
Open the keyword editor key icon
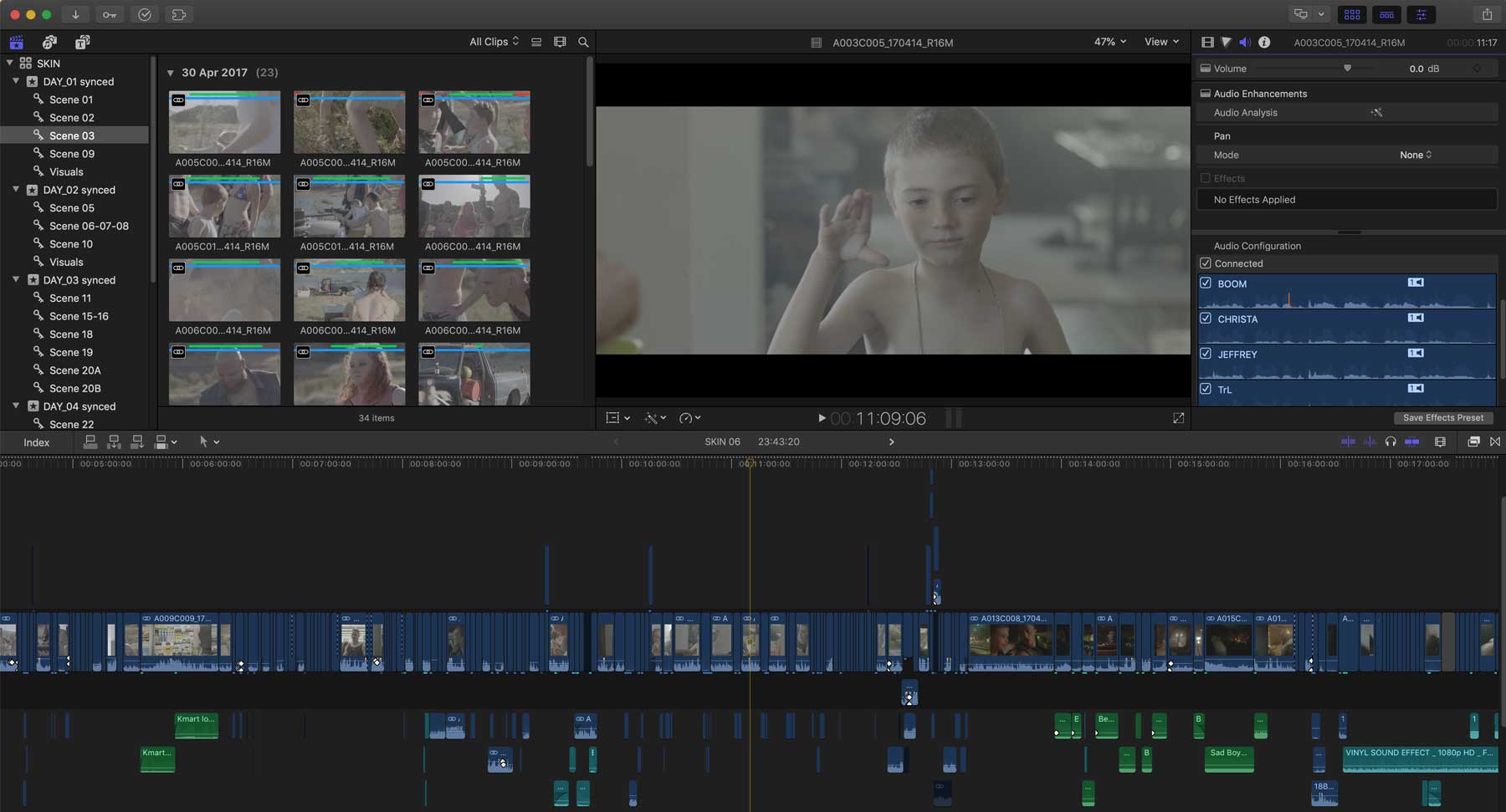click(110, 14)
